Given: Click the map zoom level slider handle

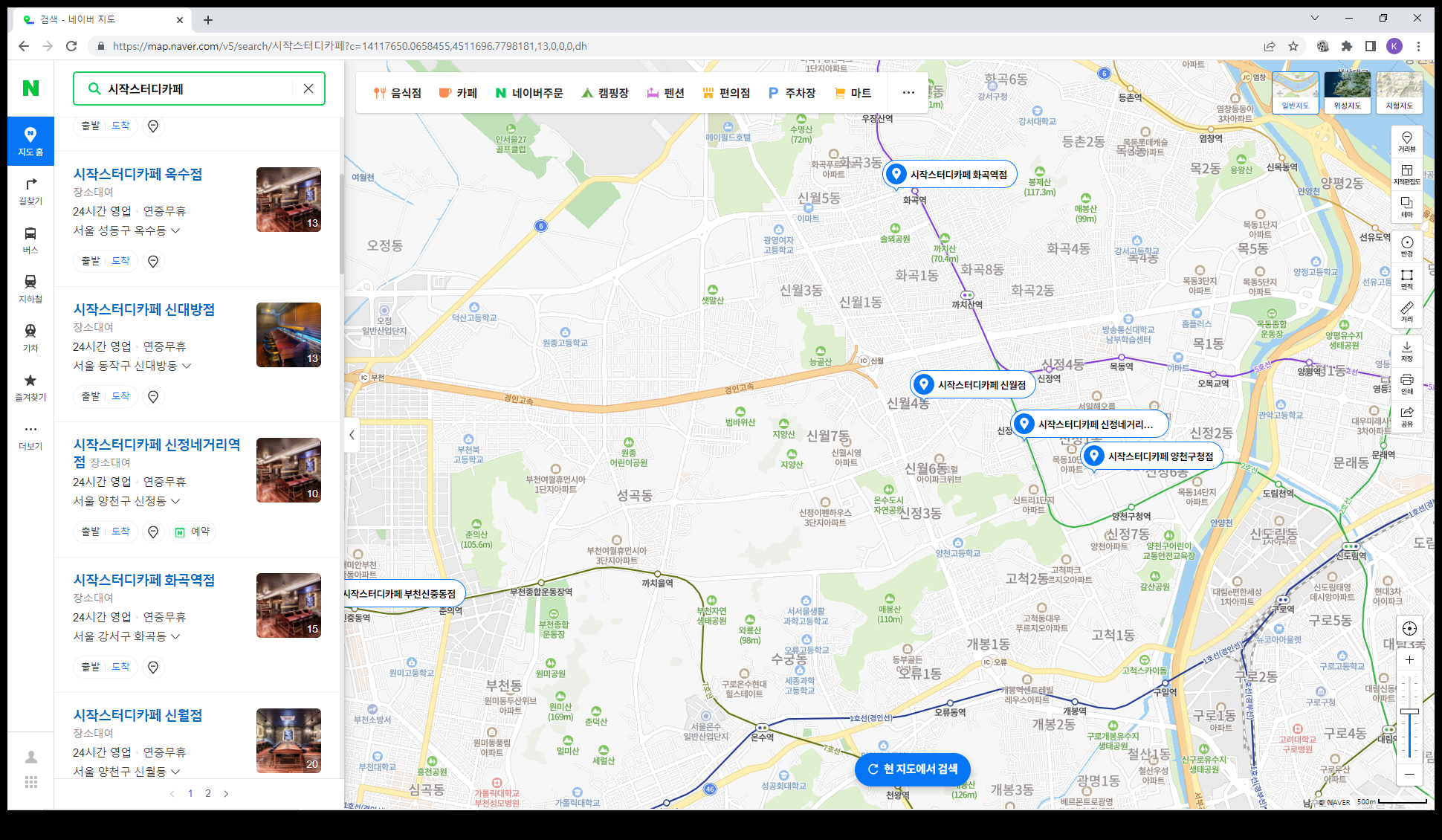Looking at the screenshot, I should tap(1409, 711).
